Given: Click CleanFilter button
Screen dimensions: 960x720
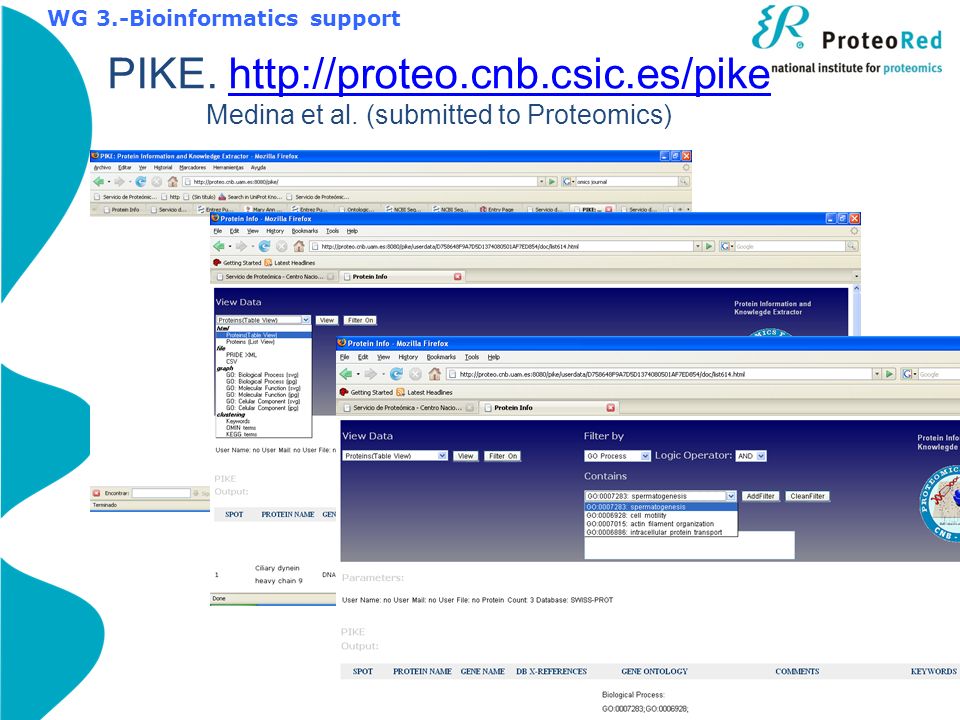Looking at the screenshot, I should click(808, 496).
